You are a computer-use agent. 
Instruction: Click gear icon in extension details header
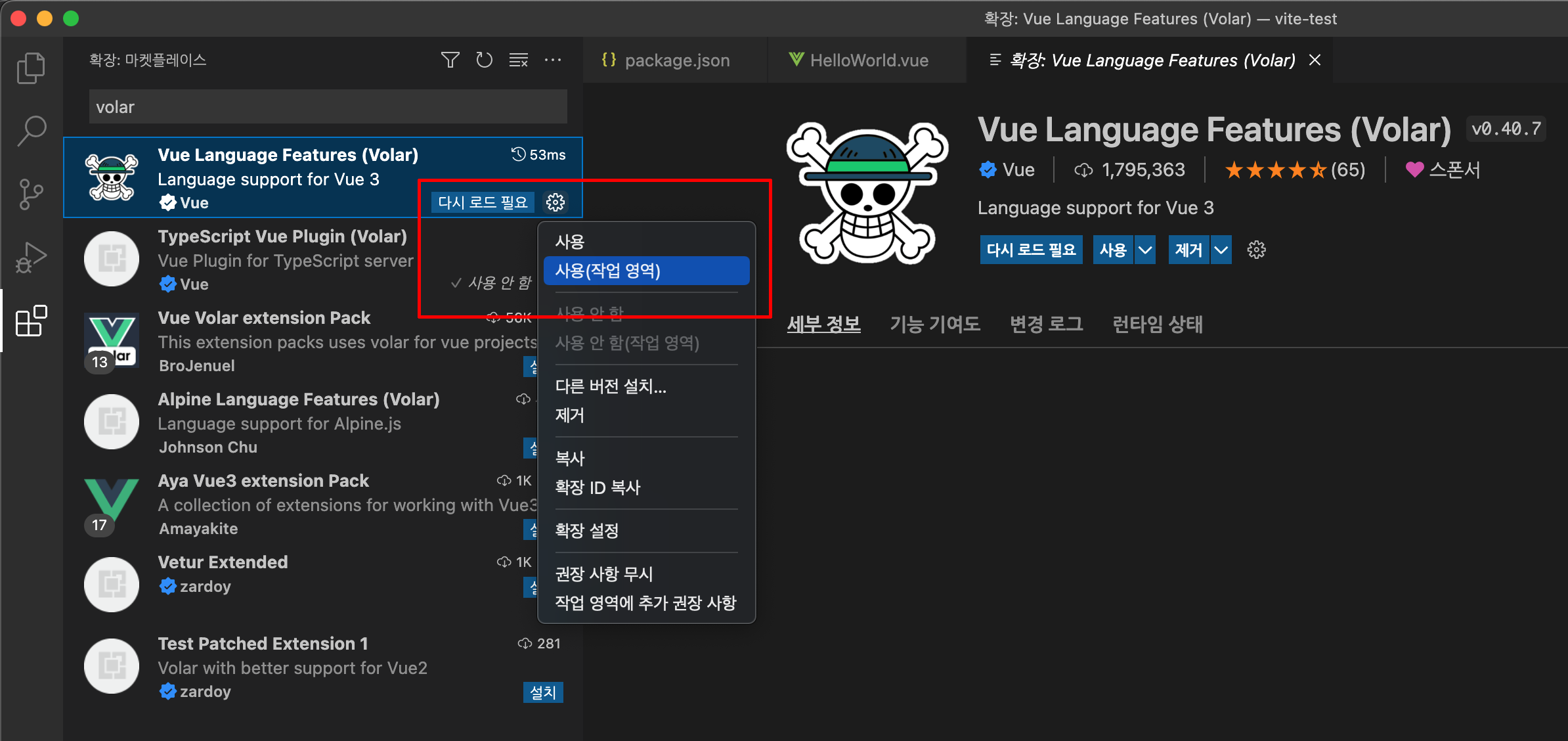pos(1256,250)
